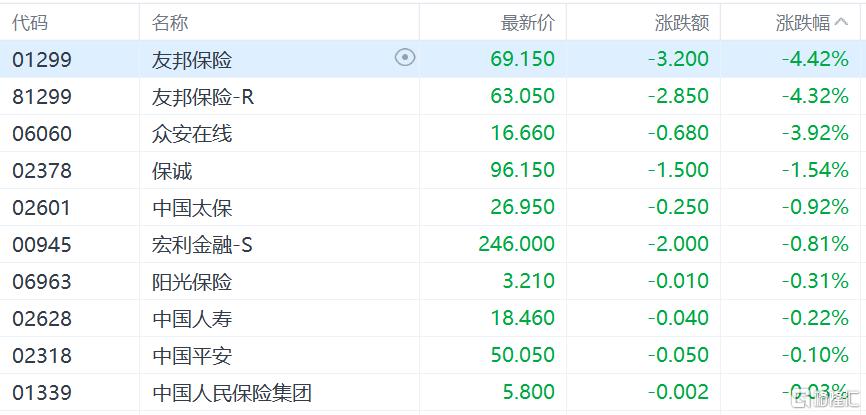866x415 pixels.
Task: Click the 代码 column header
Action: 30,22
